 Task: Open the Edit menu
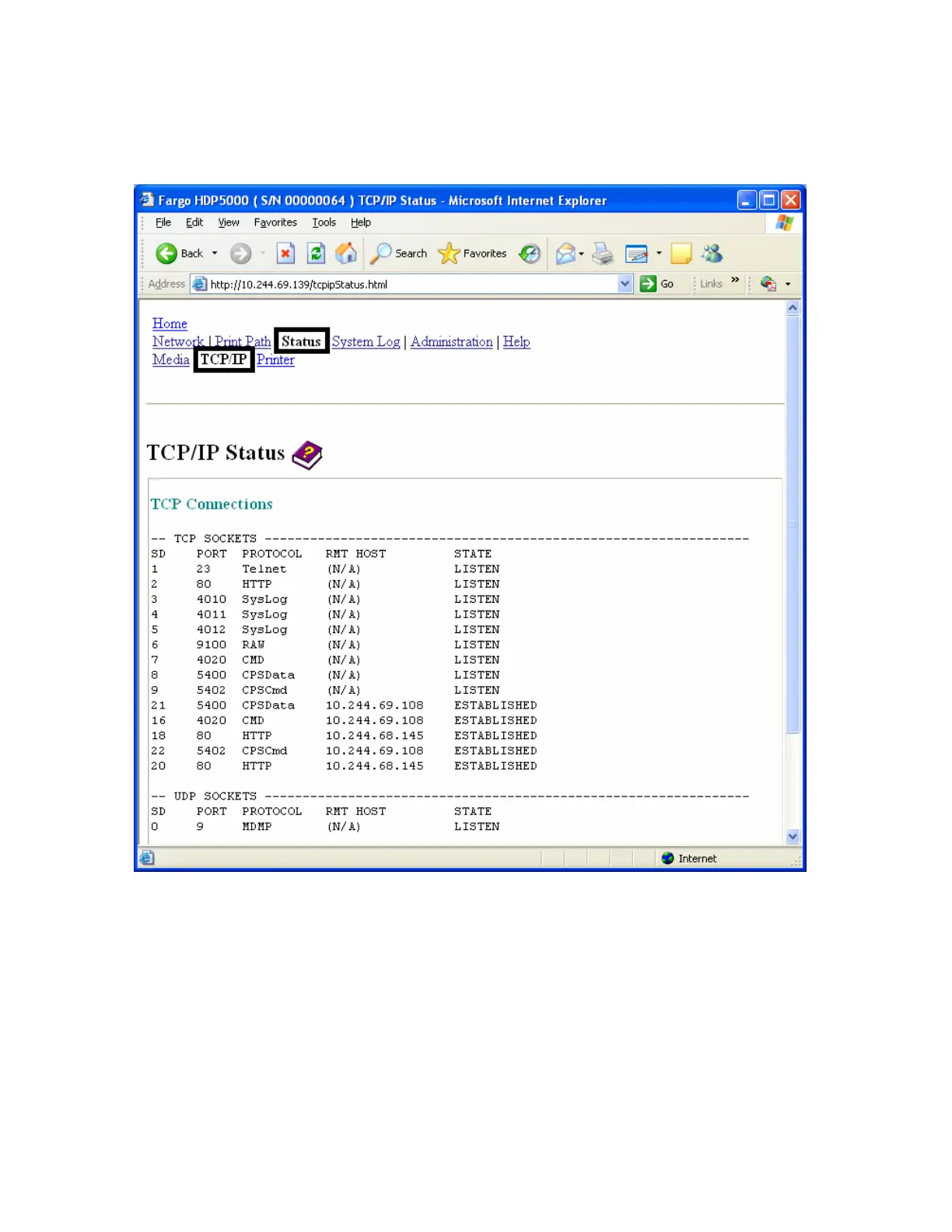coord(194,222)
